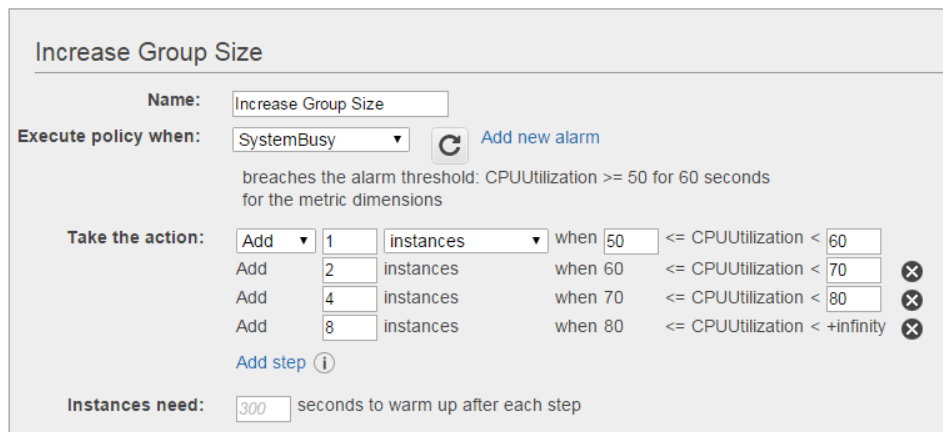Screen dimensions: 943x432
Task: Select the lower bound field showing 50
Action: (x=631, y=241)
